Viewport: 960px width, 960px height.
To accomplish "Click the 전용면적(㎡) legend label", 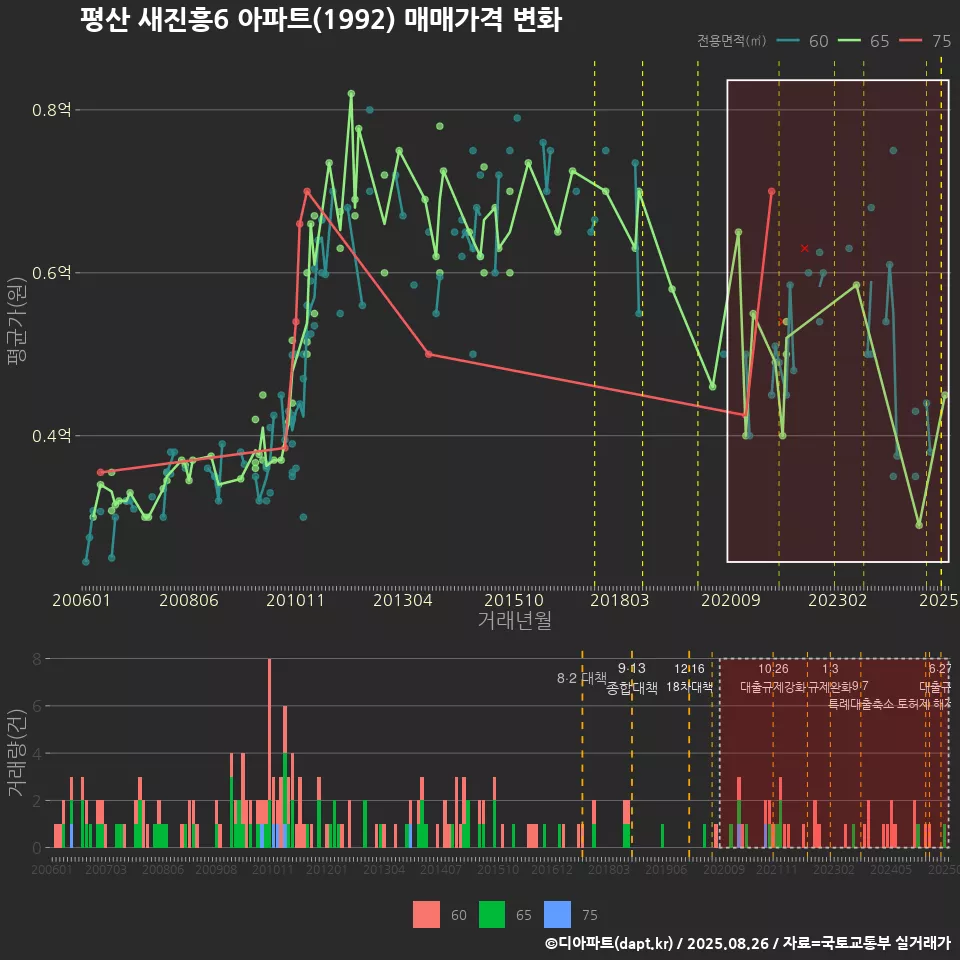I will [731, 40].
